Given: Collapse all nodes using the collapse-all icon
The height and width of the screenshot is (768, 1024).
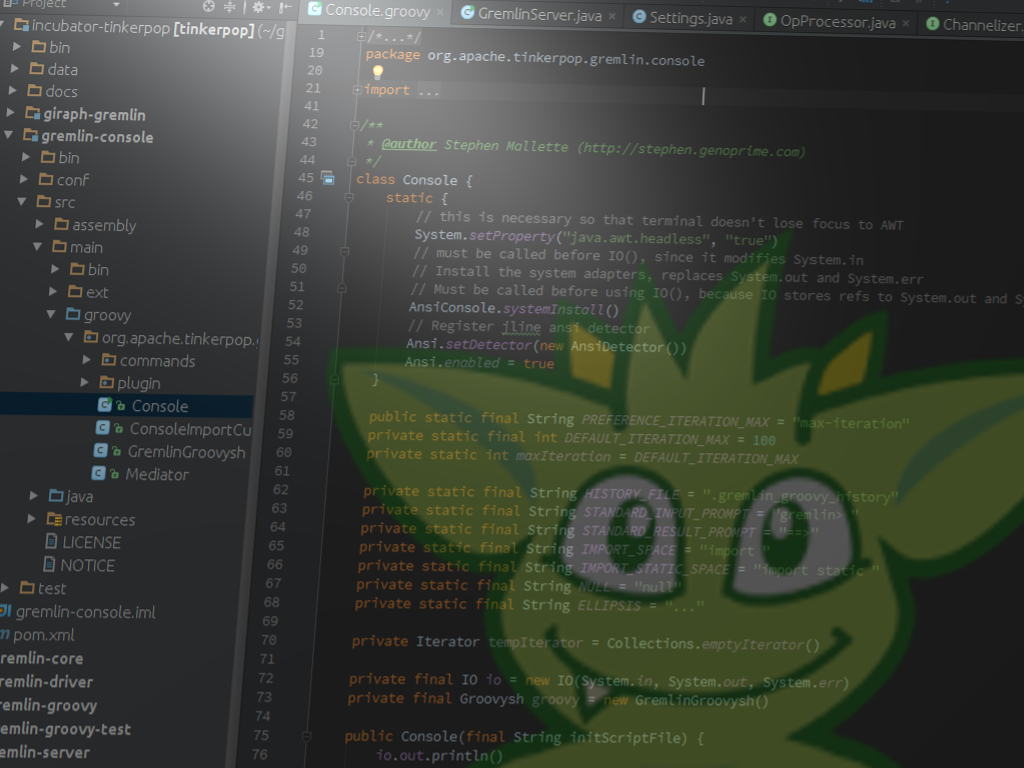Looking at the screenshot, I should pos(230,7).
